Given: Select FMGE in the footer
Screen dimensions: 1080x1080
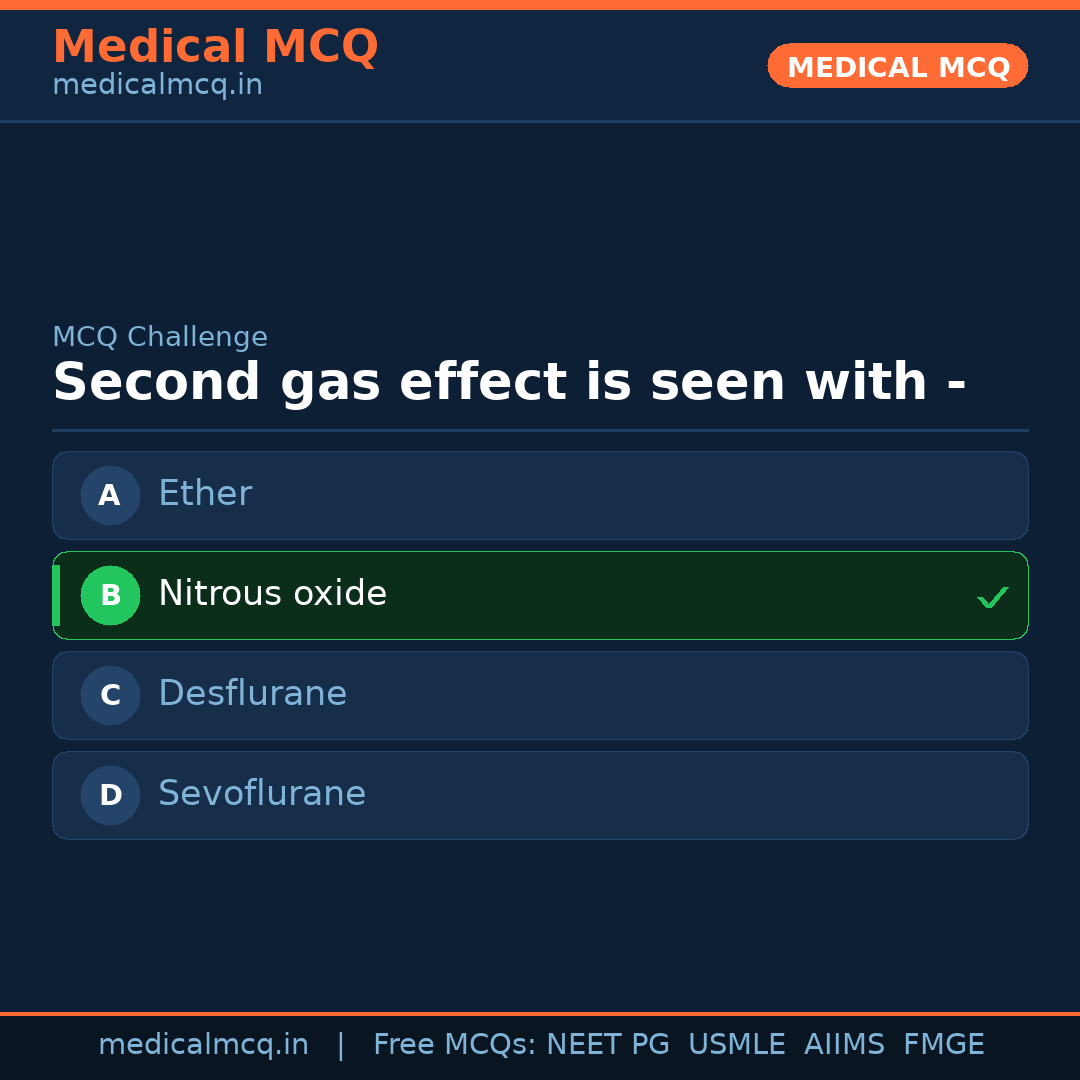Looking at the screenshot, I should point(943,1045).
